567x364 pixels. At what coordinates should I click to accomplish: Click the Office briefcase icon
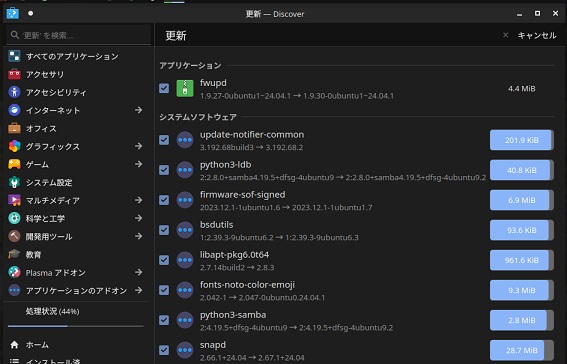click(x=14, y=128)
